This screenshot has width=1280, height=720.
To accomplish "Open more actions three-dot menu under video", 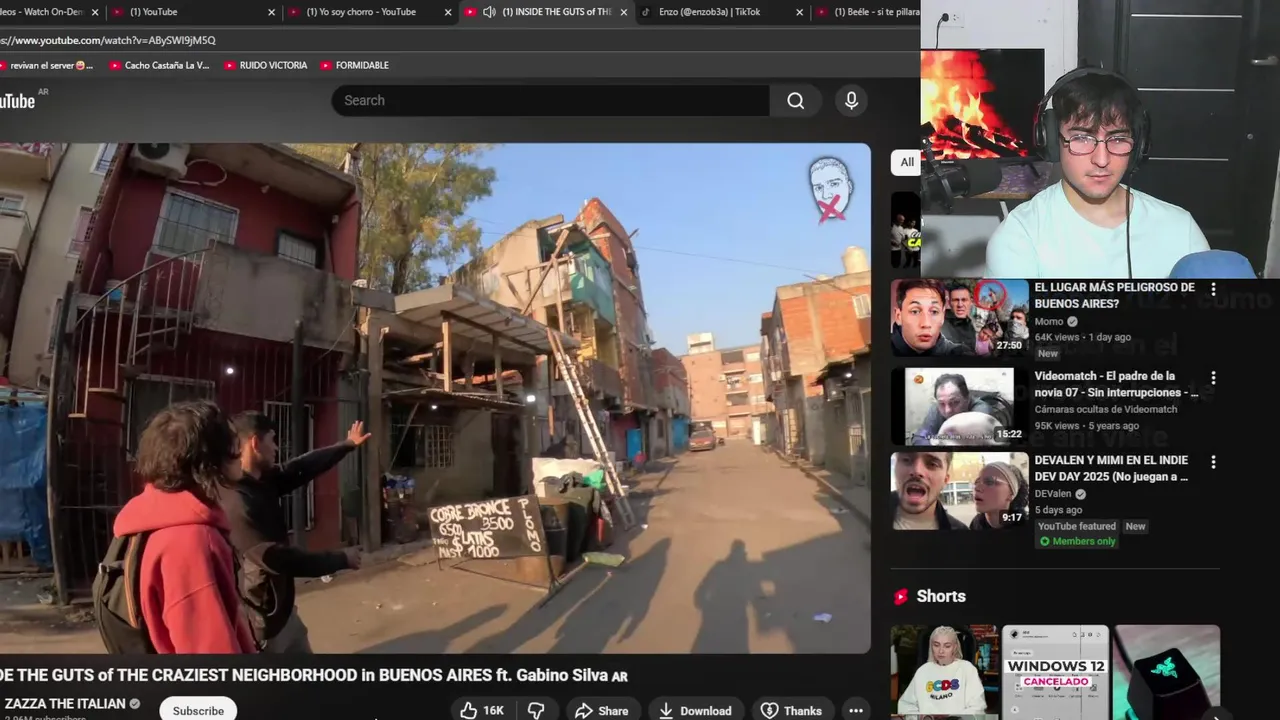I will [856, 710].
